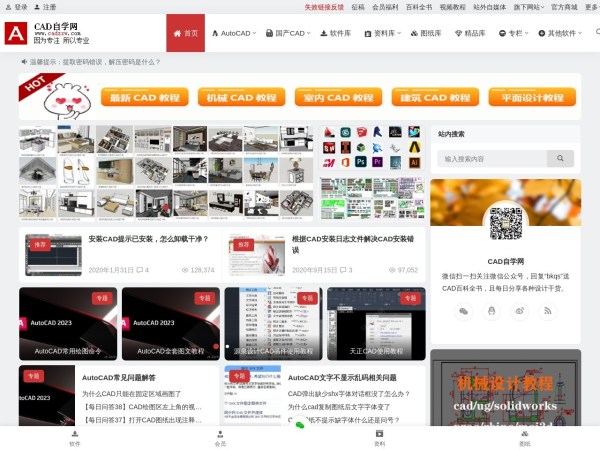This screenshot has width=600, height=450.
Task: Open the 图纸库 menu item
Action: [x=426, y=33]
